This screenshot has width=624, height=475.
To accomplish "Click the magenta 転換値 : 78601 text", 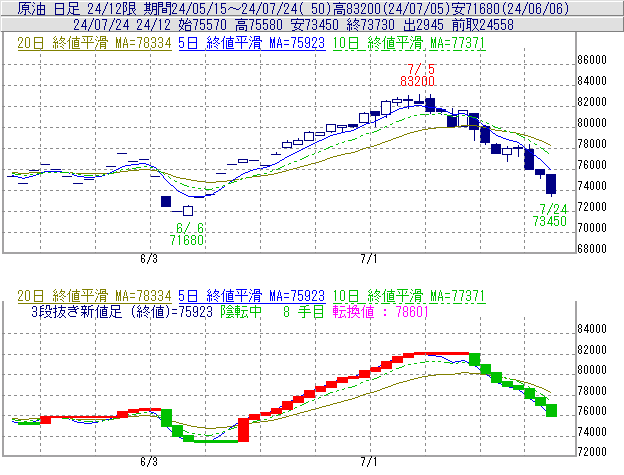I will pyautogui.click(x=380, y=312).
